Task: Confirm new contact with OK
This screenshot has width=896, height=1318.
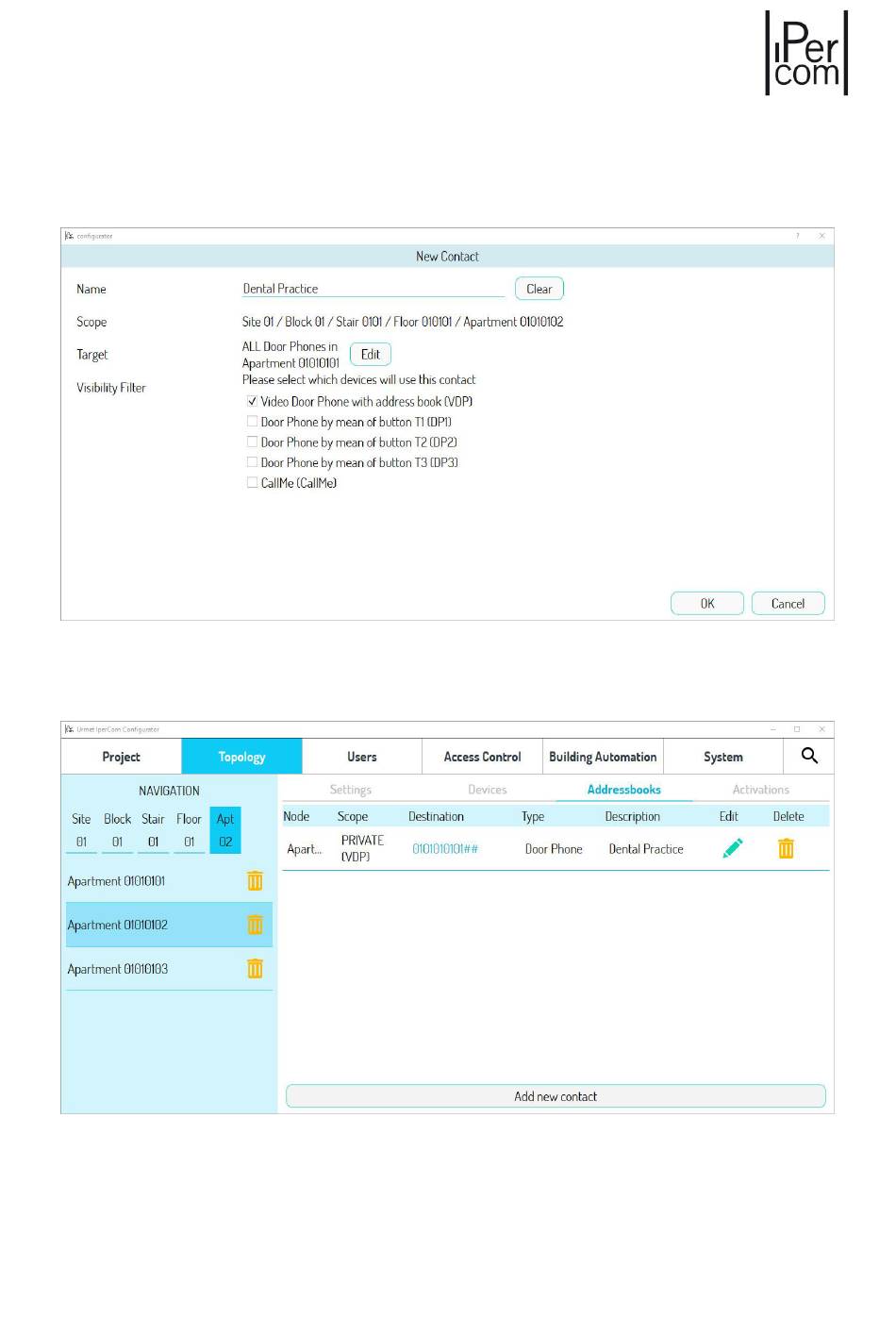Action: [x=707, y=604]
